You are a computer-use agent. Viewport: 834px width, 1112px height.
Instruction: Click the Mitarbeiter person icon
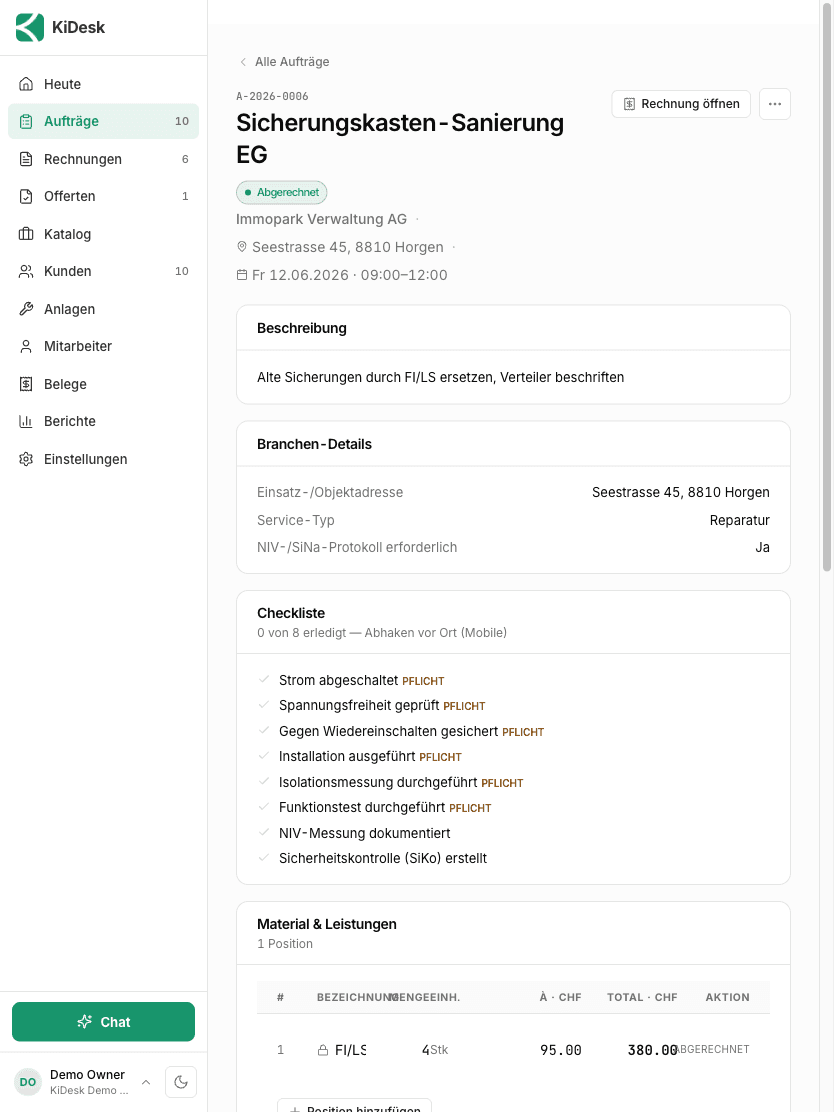(26, 346)
